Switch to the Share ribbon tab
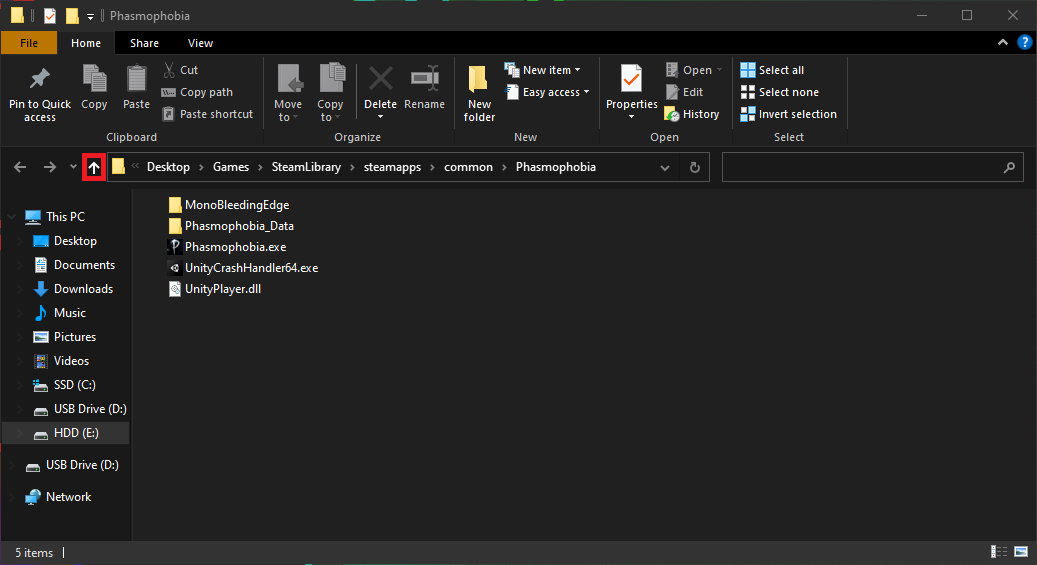1037x565 pixels. 144,42
